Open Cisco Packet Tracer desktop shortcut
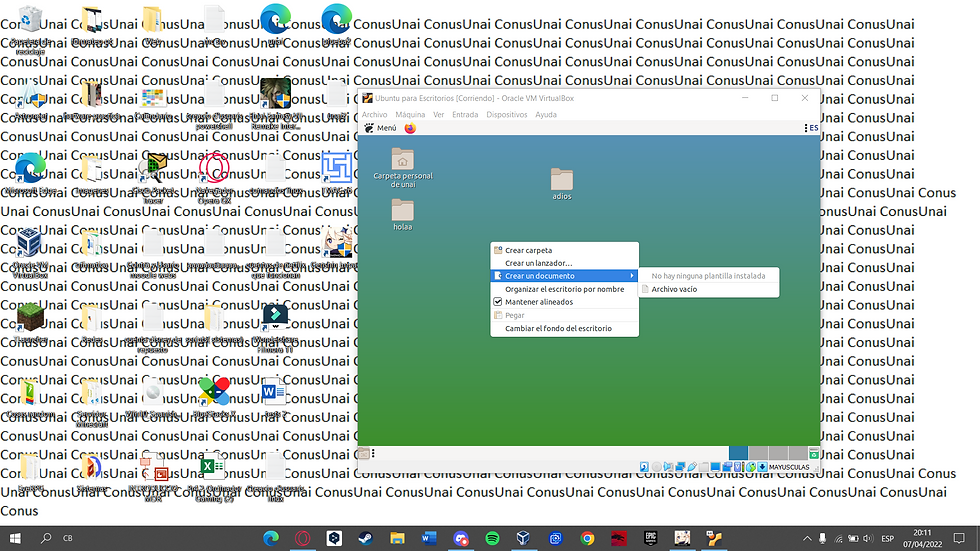The width and height of the screenshot is (980, 551). 153,167
